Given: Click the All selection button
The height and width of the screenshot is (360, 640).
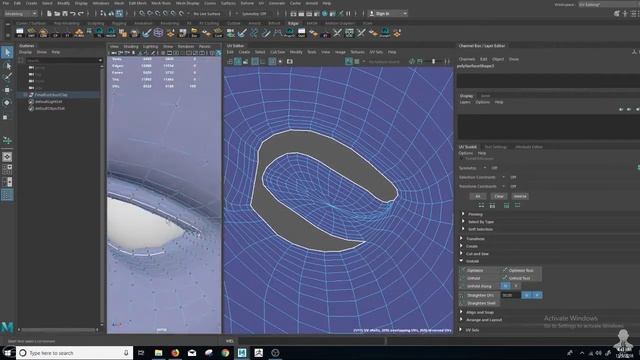Looking at the screenshot, I should (x=478, y=196).
